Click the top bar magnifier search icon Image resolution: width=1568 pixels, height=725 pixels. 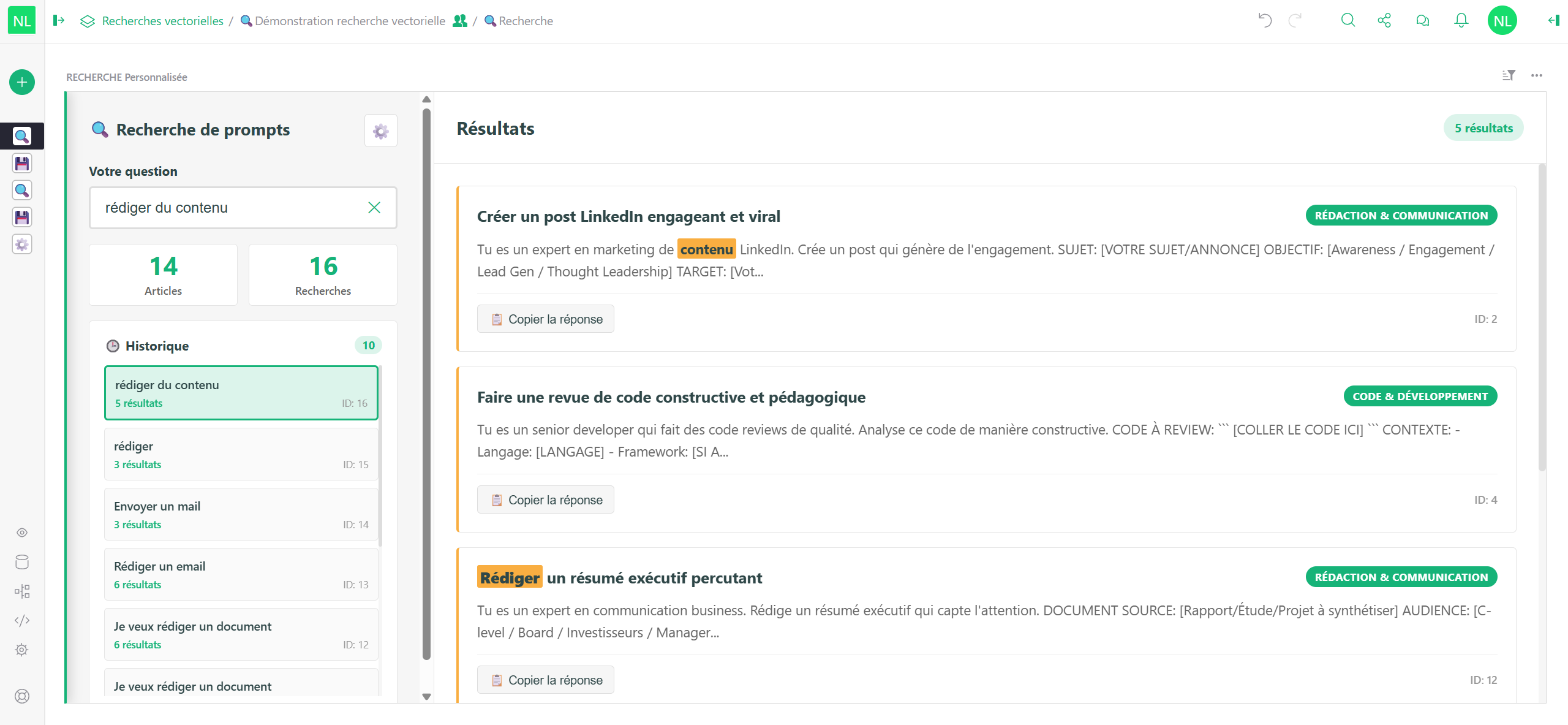[x=1347, y=21]
